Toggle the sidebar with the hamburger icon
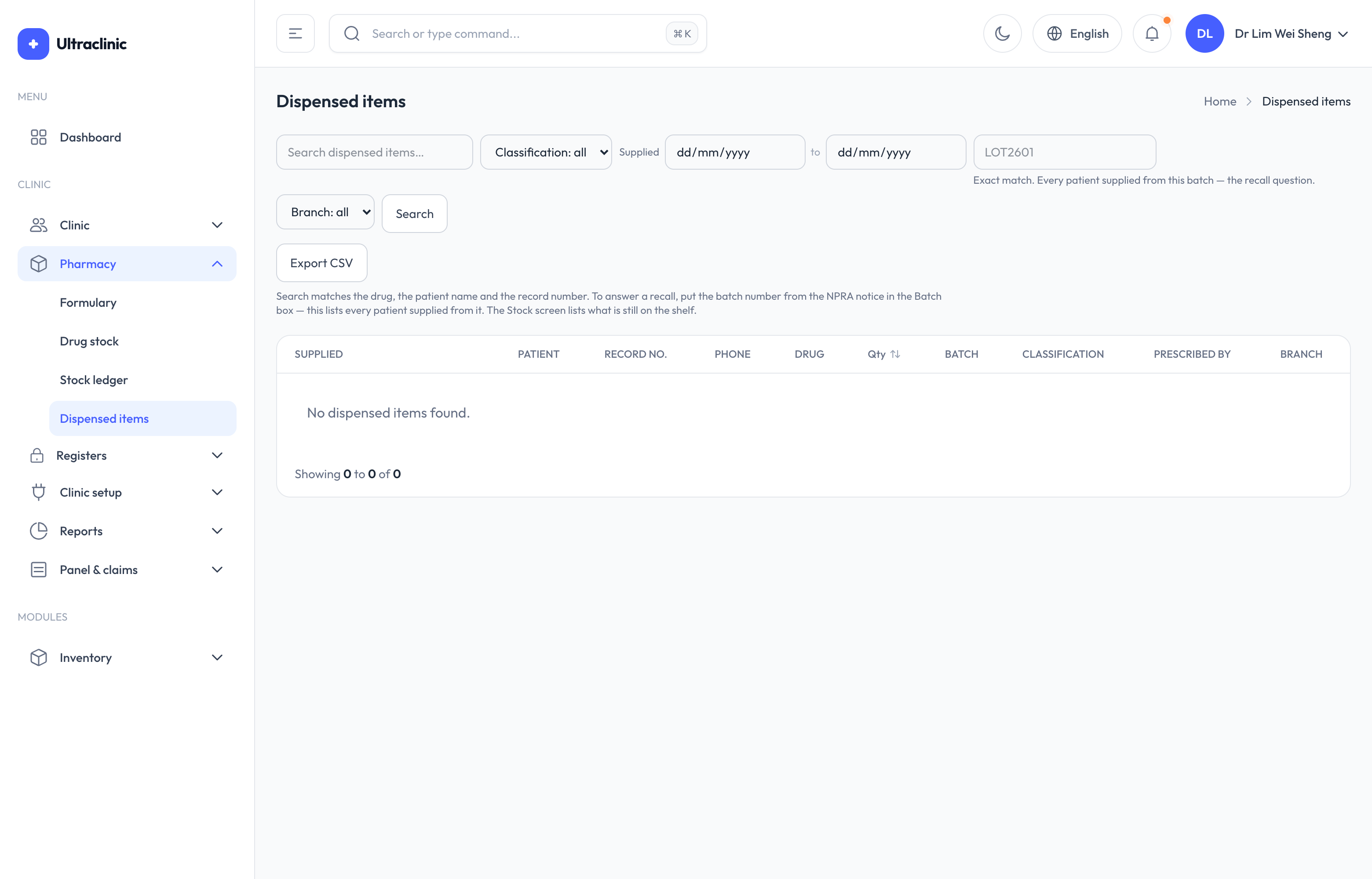The height and width of the screenshot is (879, 1372). point(295,34)
